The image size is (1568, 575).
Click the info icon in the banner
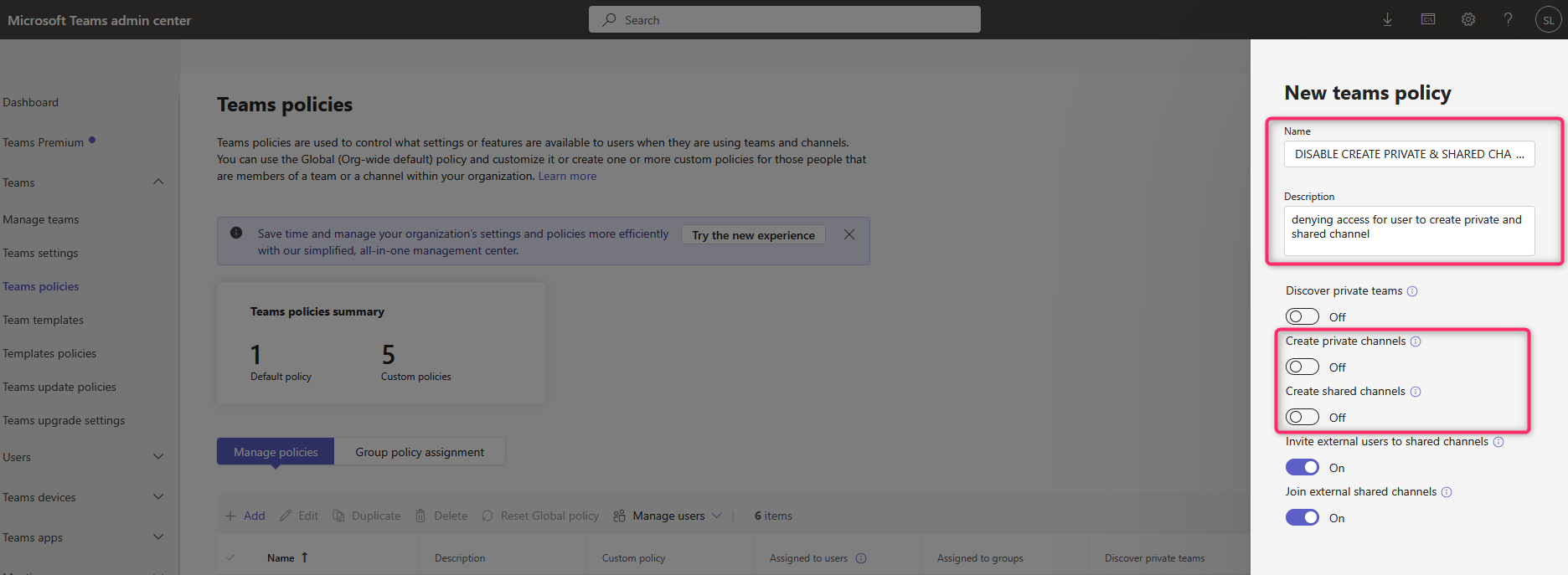point(236,233)
